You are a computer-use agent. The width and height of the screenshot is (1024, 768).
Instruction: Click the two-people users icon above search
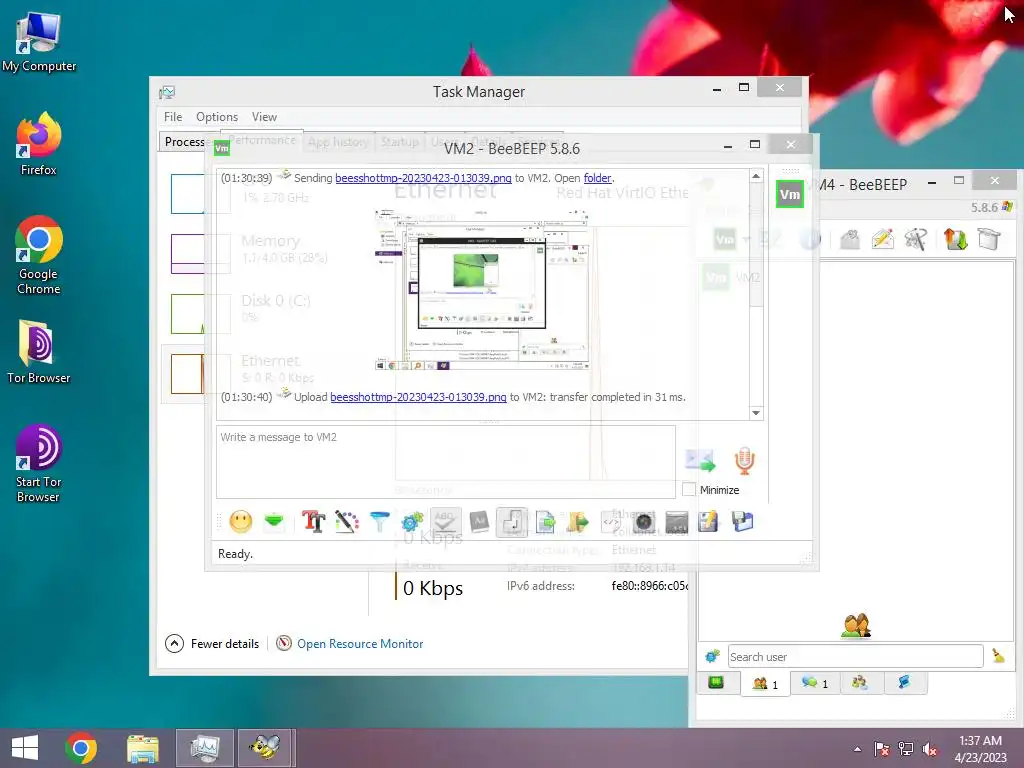(856, 626)
